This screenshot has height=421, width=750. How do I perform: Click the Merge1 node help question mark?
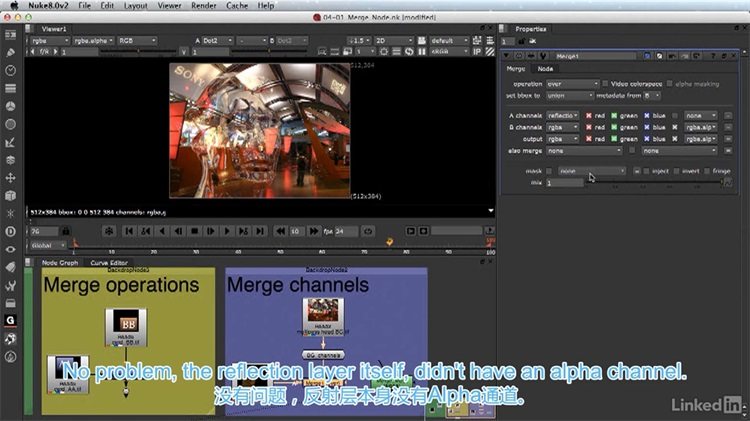[x=713, y=56]
